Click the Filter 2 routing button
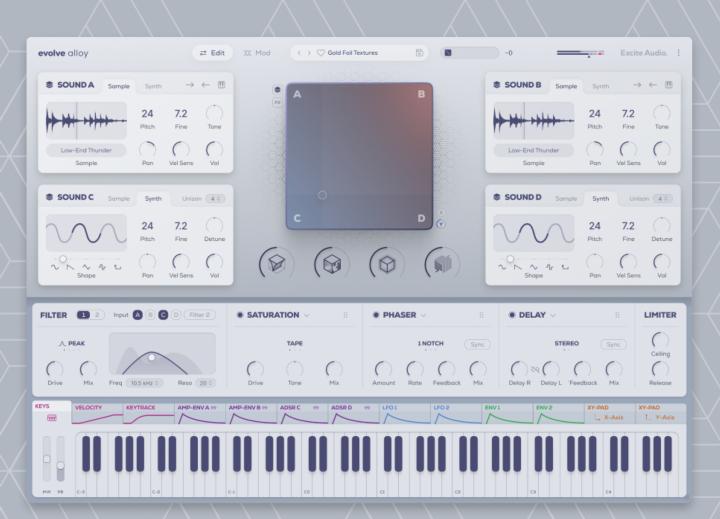 [200, 315]
